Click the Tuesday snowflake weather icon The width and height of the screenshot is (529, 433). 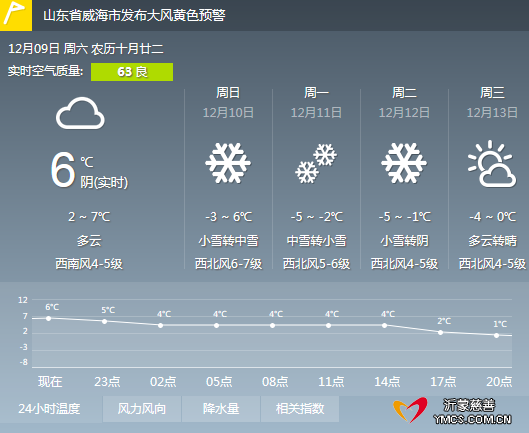404,163
